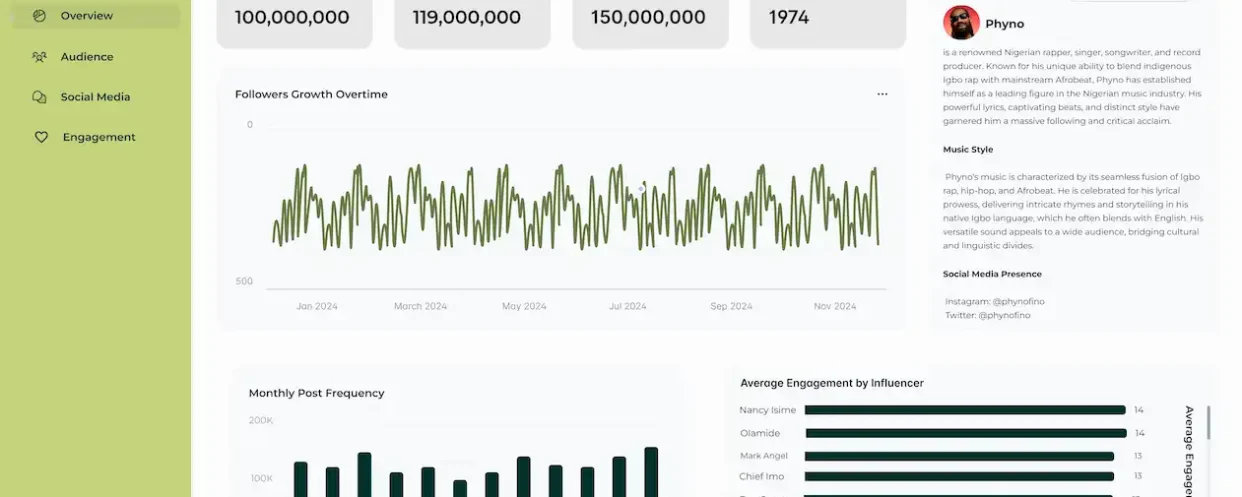Click the vertical Average Engagement axis label

point(1189,451)
